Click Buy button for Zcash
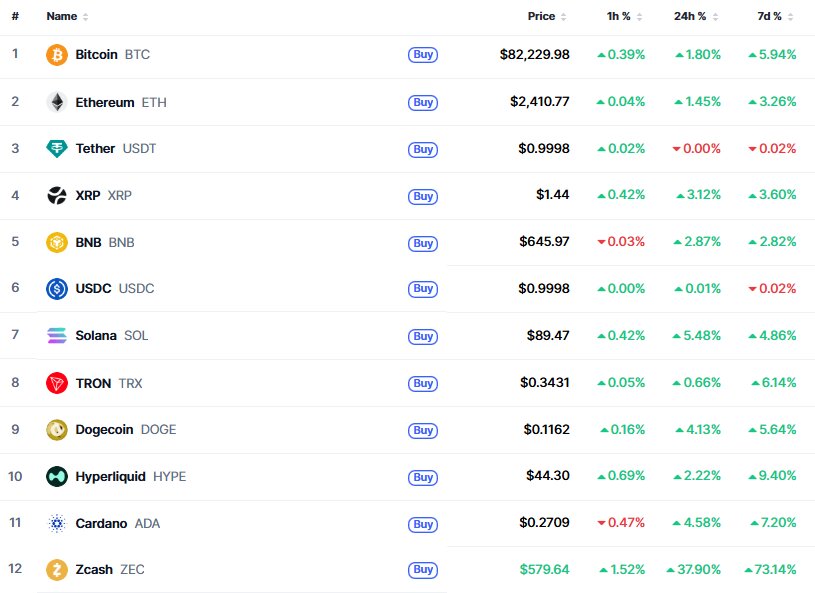815x593 pixels. (423, 570)
